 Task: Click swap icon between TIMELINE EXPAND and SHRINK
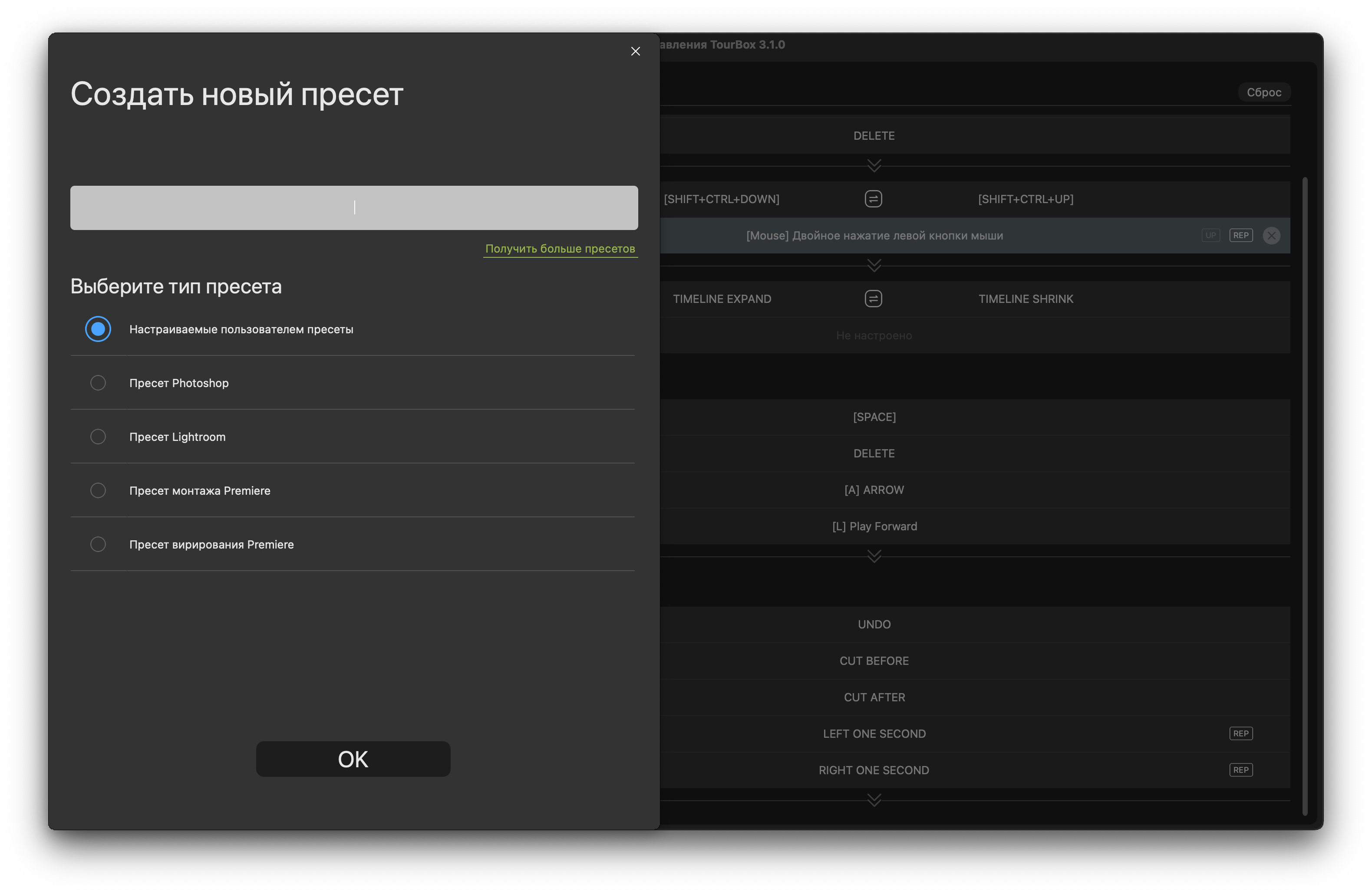tap(873, 299)
